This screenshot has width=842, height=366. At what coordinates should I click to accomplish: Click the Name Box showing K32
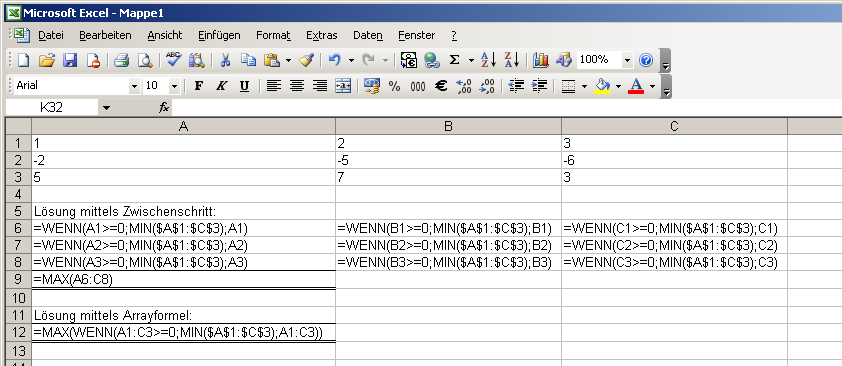(x=52, y=107)
